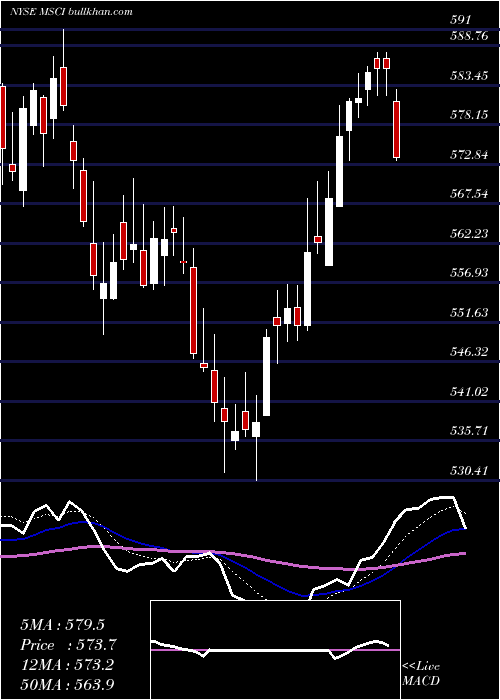
Task: Click the '12MA : 573.2' value
Action: point(67,665)
